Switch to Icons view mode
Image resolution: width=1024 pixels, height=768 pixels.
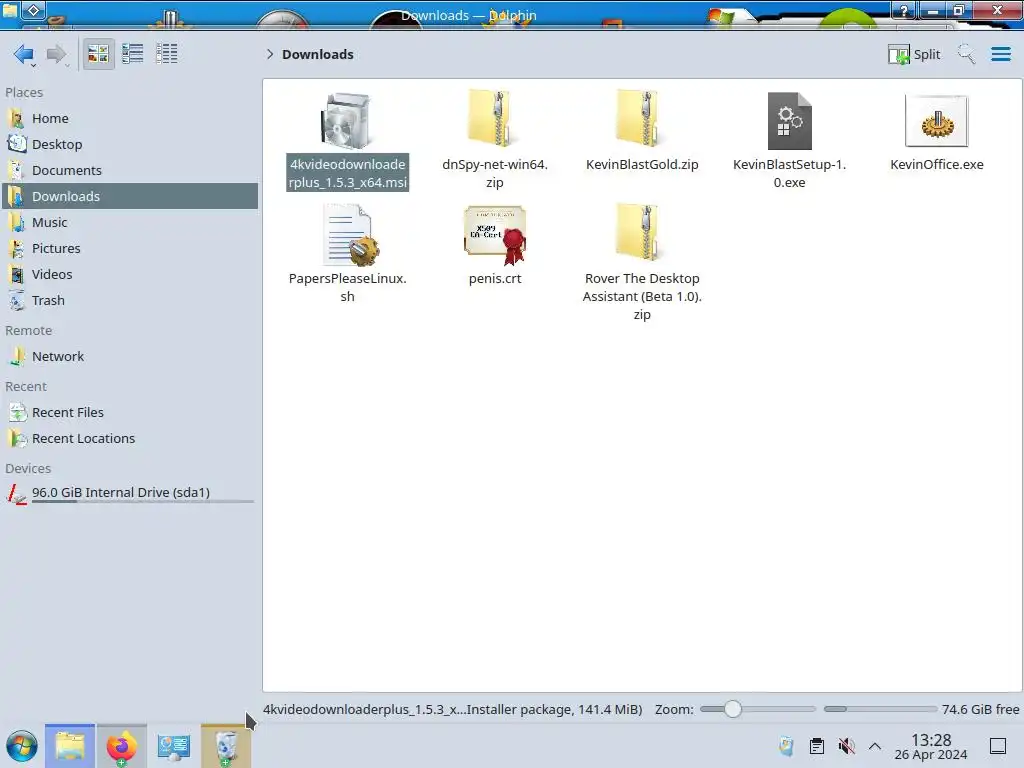[x=99, y=54]
